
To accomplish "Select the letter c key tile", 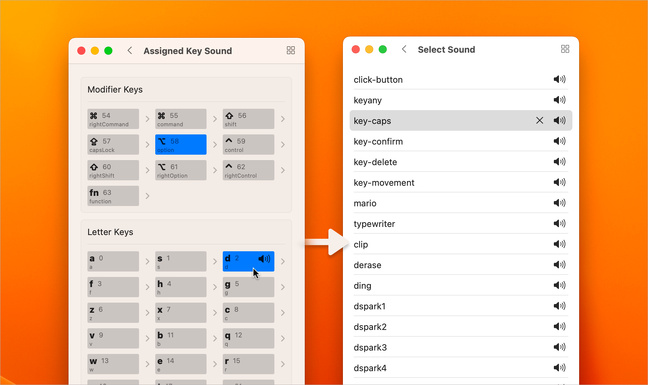I will click(x=248, y=313).
